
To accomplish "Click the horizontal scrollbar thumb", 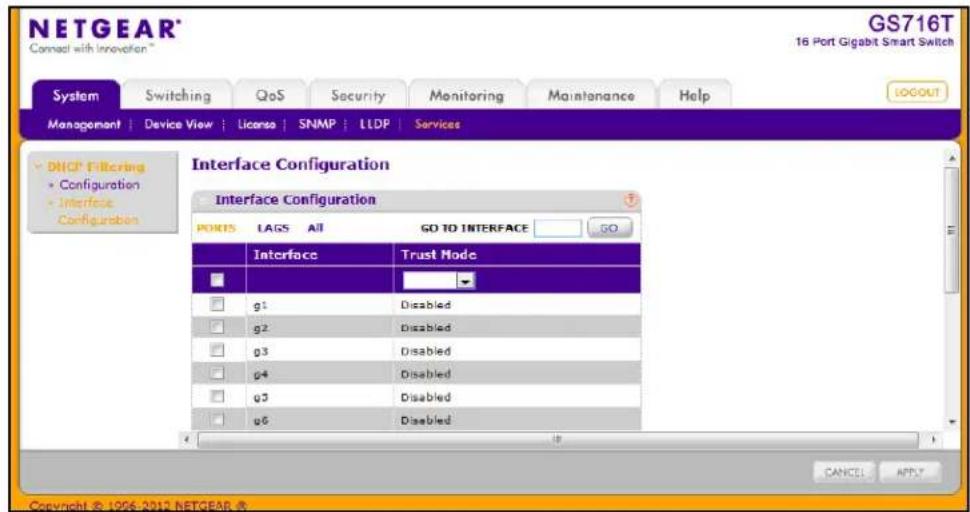I will [x=558, y=440].
